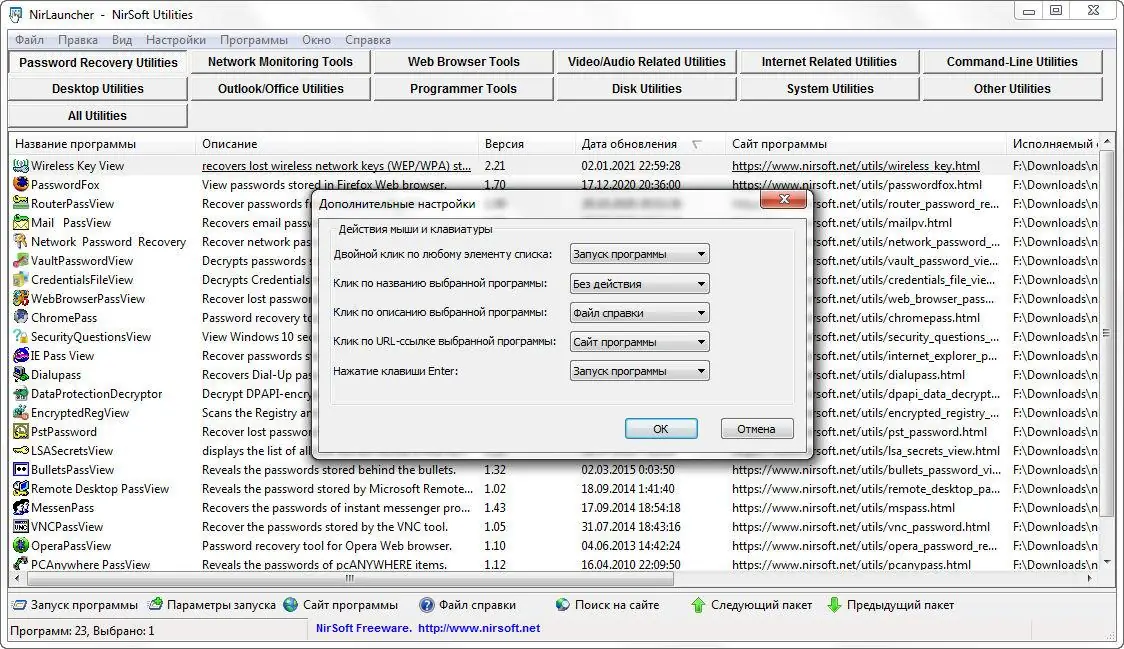The width and height of the screenshot is (1124, 649).
Task: Open Файл справки help icon
Action: (429, 604)
